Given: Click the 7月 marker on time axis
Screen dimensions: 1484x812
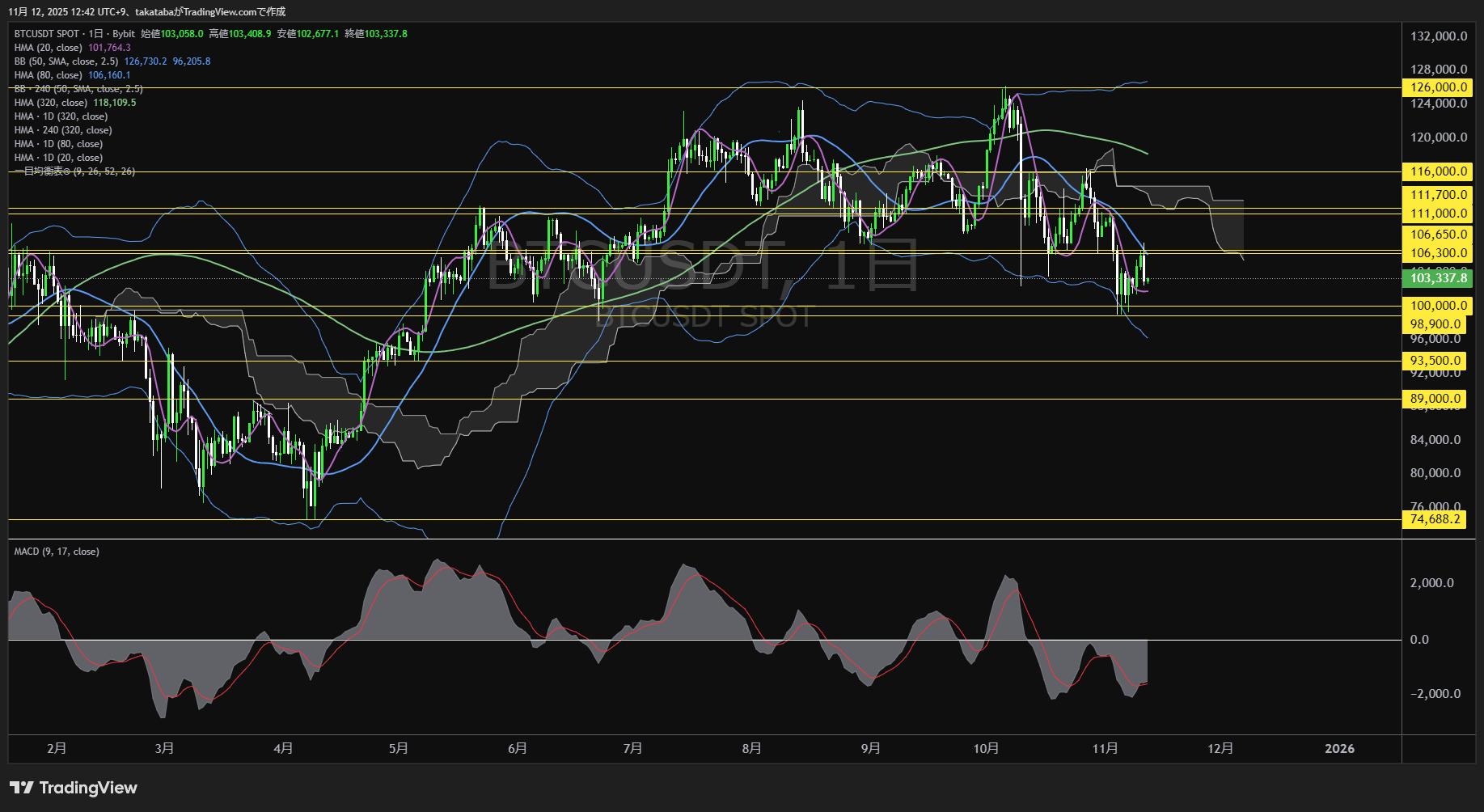Looking at the screenshot, I should point(632,748).
